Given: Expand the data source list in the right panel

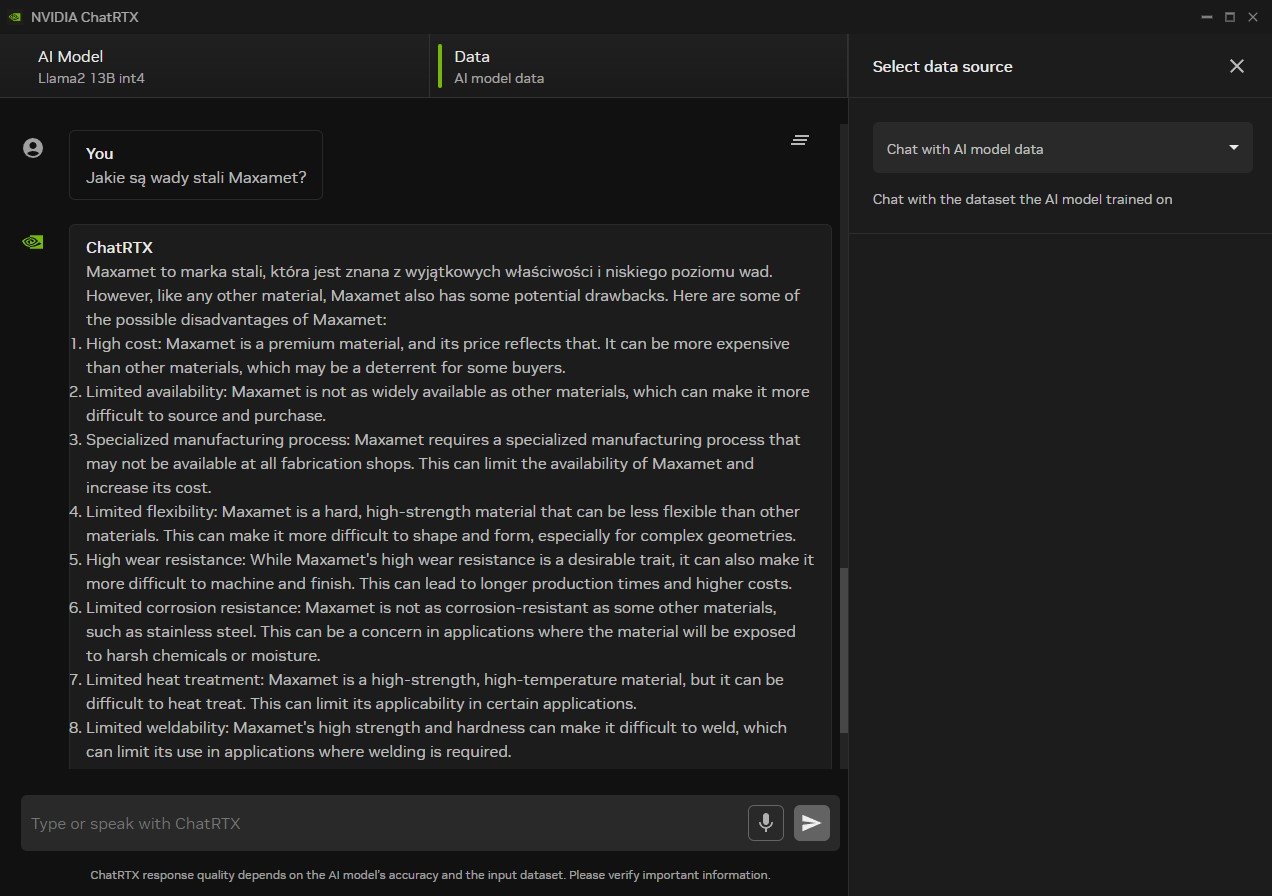Looking at the screenshot, I should (x=1062, y=146).
